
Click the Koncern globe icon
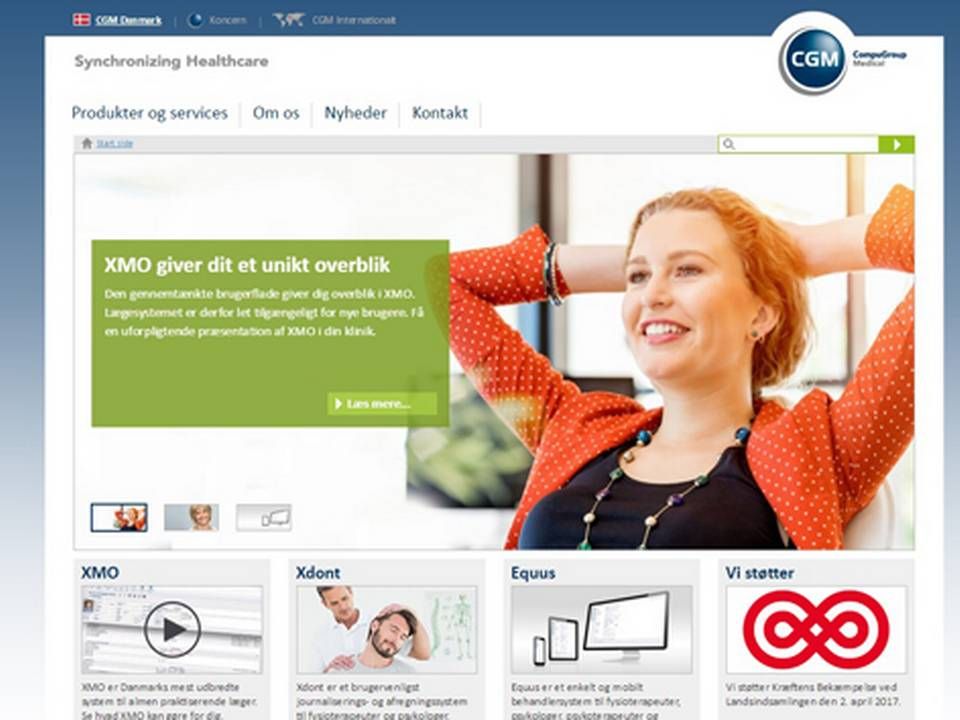(195, 20)
